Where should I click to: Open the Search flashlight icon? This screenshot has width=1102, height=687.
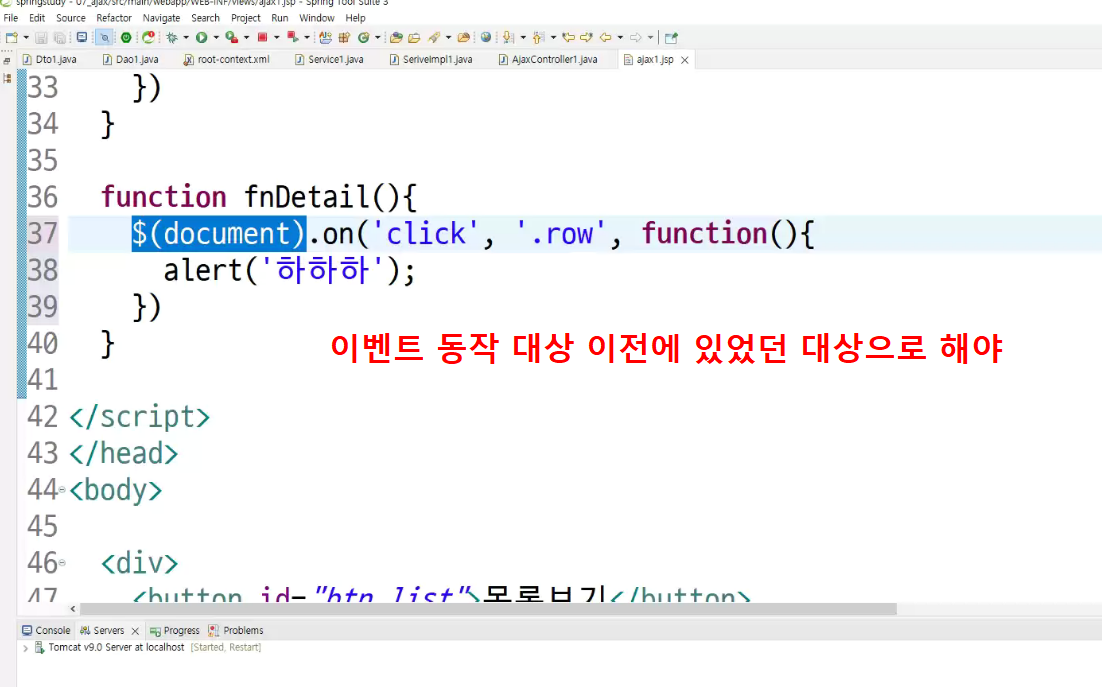tap(434, 37)
